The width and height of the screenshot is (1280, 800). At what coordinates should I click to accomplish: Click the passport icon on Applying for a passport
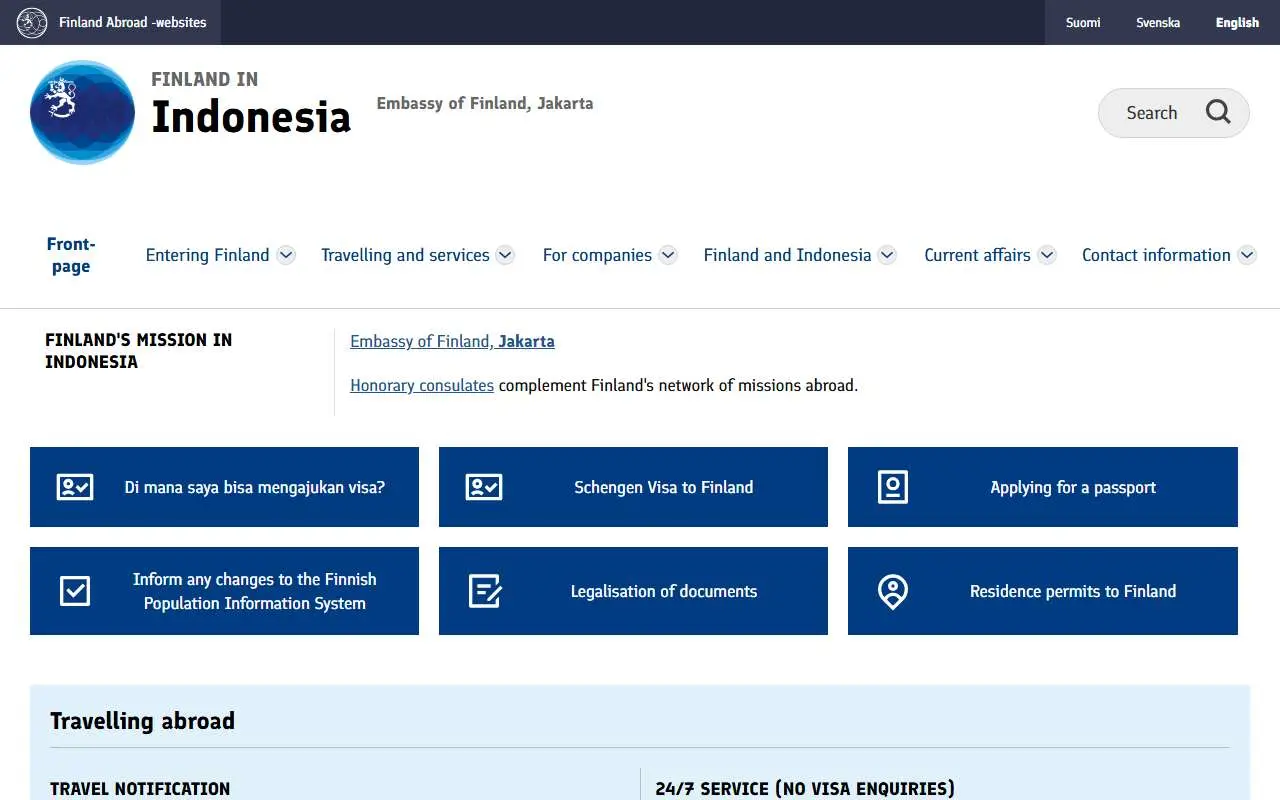[893, 487]
